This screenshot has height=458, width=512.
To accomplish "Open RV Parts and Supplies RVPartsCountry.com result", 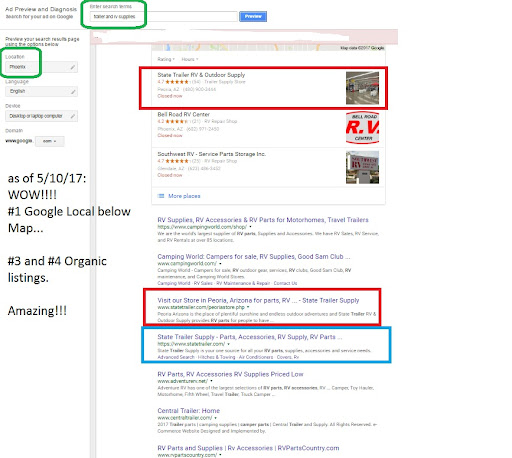I will (248, 448).
